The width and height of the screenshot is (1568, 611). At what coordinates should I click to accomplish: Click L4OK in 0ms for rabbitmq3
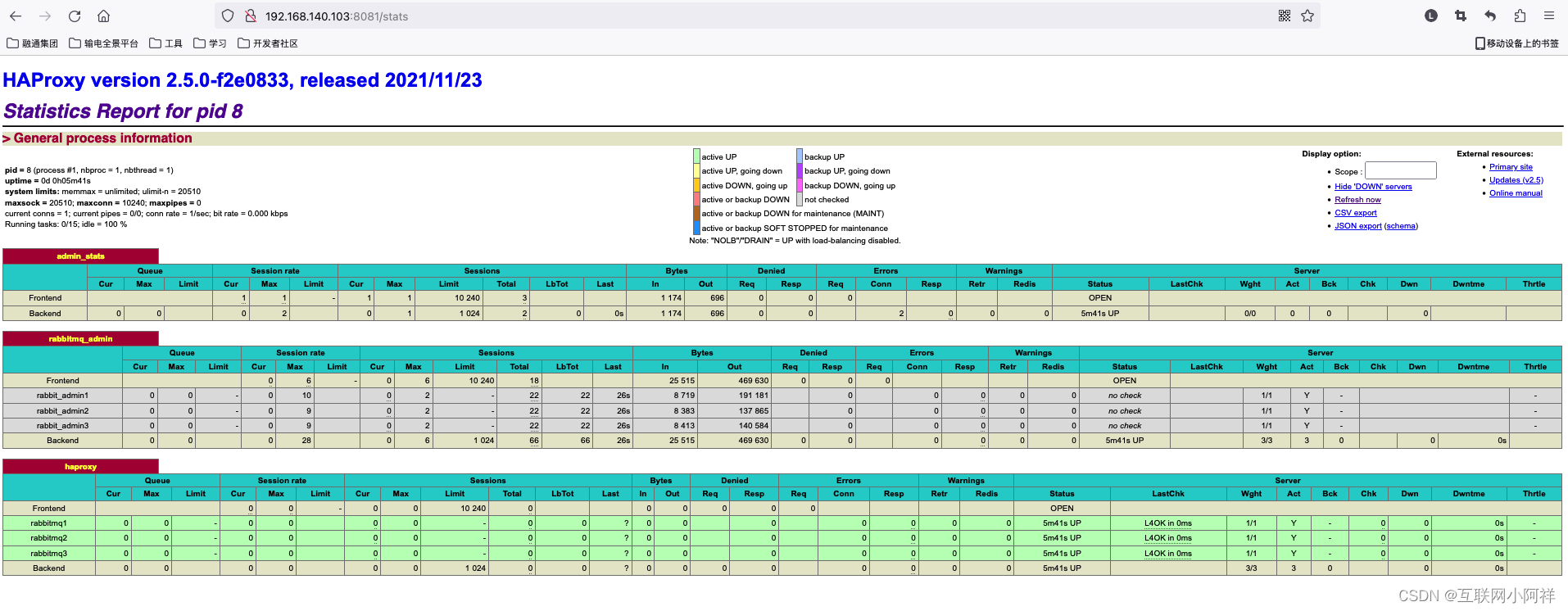(1167, 554)
